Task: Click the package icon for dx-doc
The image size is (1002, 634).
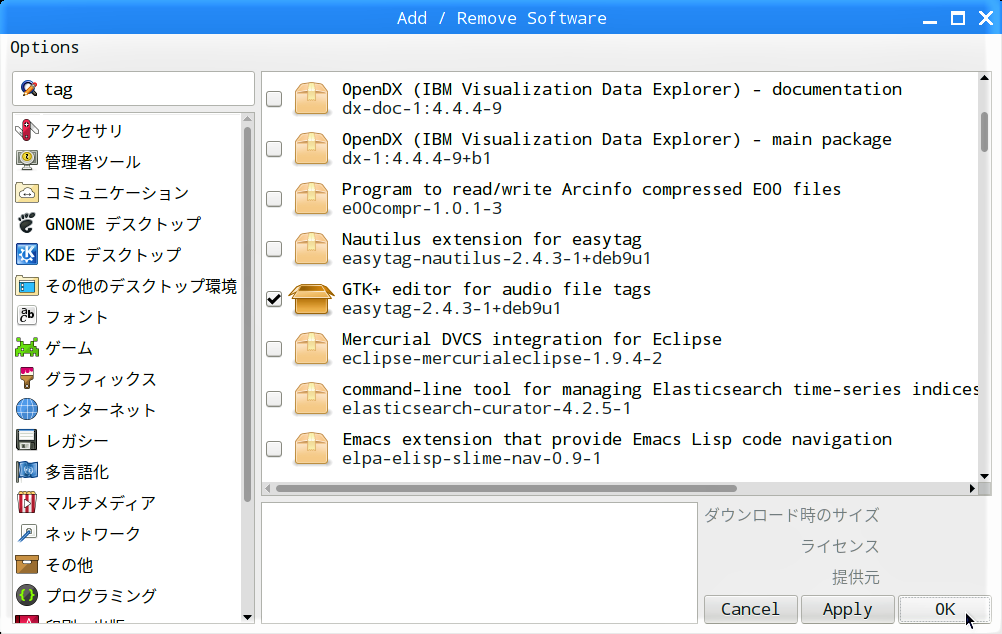Action: (x=311, y=98)
